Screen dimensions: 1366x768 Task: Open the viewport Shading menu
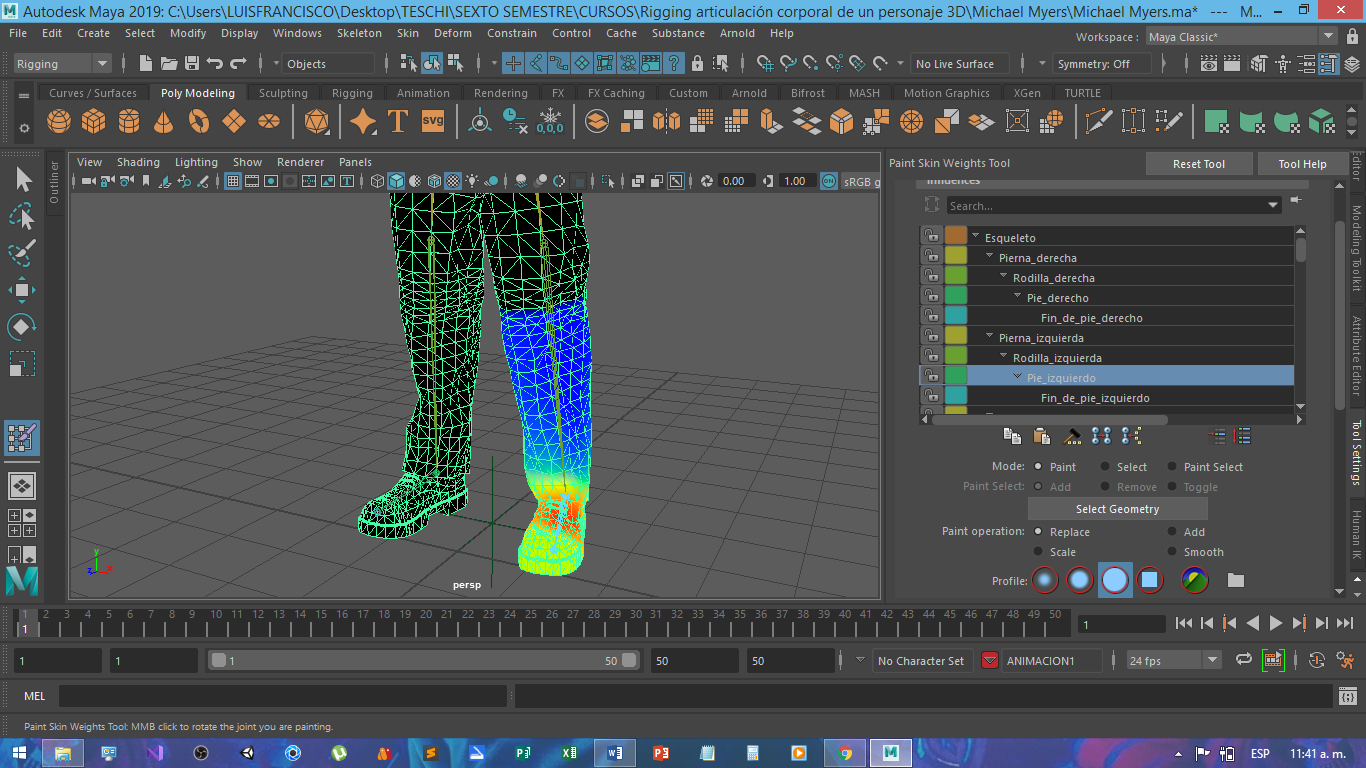pyautogui.click(x=138, y=162)
